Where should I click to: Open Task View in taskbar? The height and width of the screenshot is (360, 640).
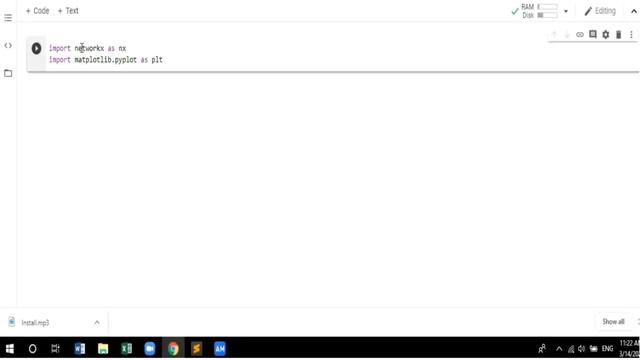point(56,349)
